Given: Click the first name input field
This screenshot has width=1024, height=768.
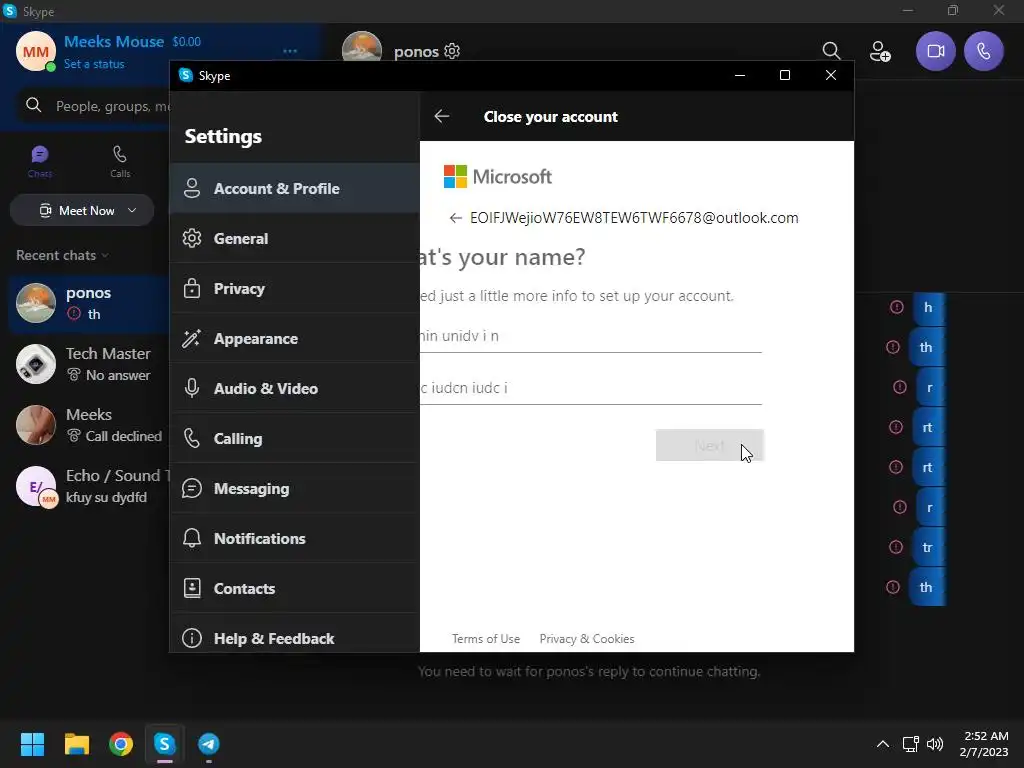Looking at the screenshot, I should coord(590,336).
